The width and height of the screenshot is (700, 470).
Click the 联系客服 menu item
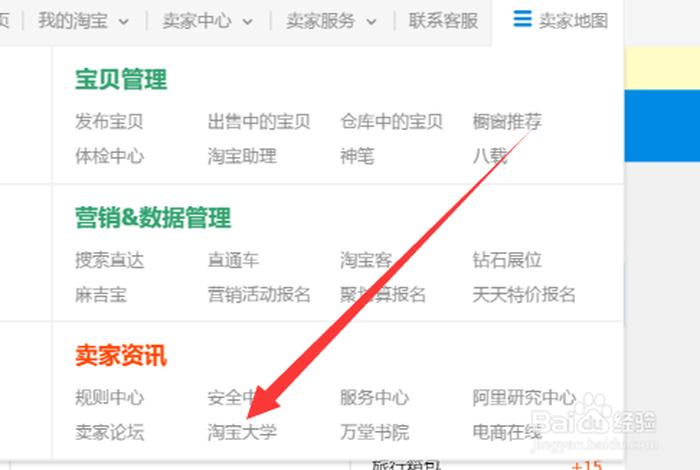click(443, 21)
